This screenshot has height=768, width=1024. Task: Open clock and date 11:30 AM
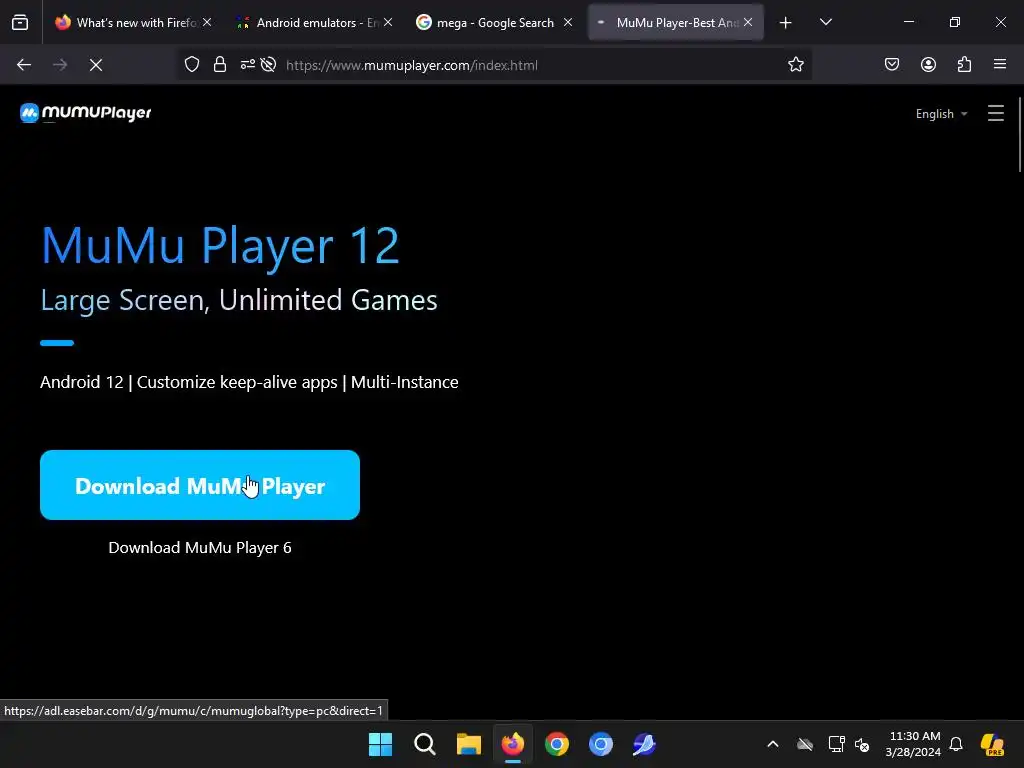(x=913, y=744)
